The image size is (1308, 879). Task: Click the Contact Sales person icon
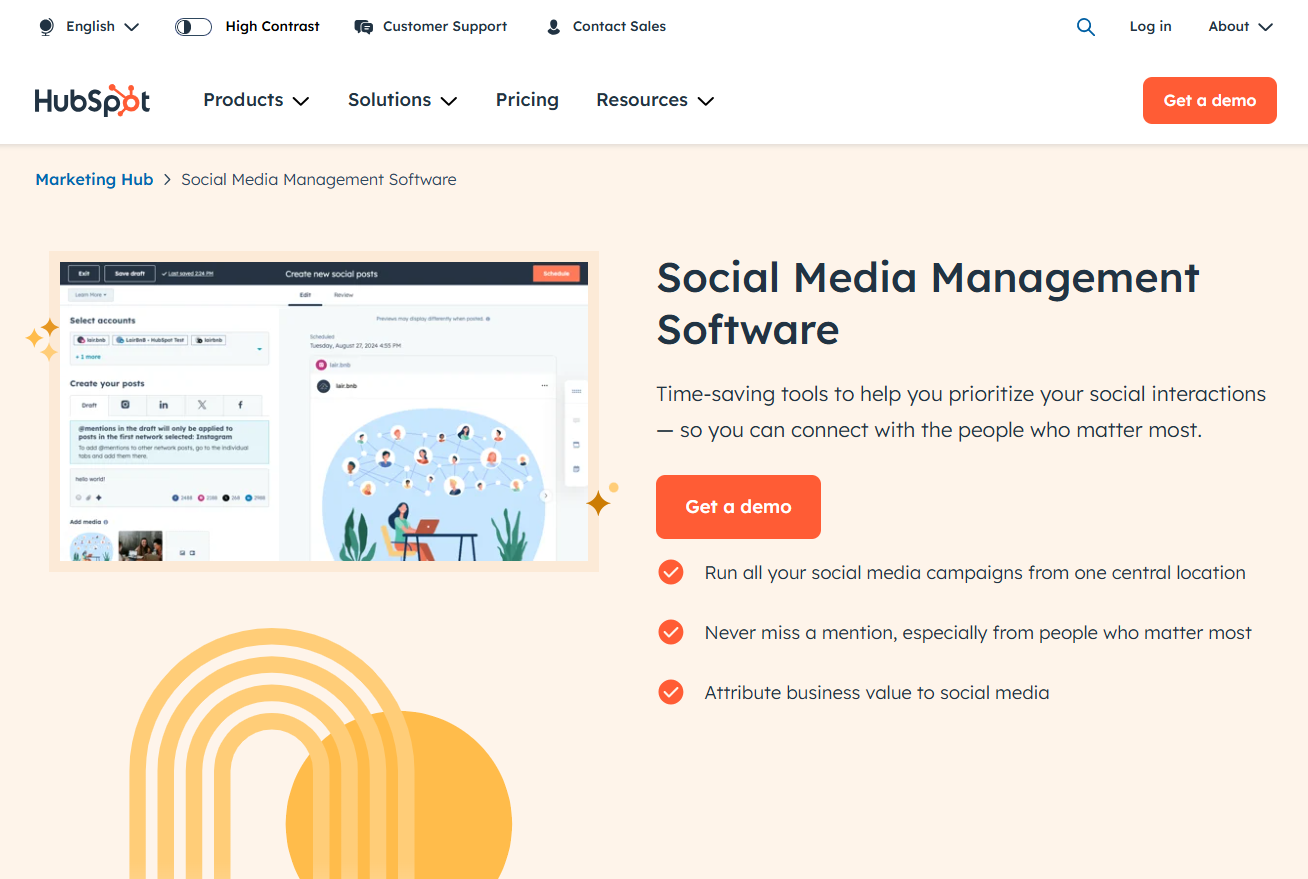click(553, 27)
